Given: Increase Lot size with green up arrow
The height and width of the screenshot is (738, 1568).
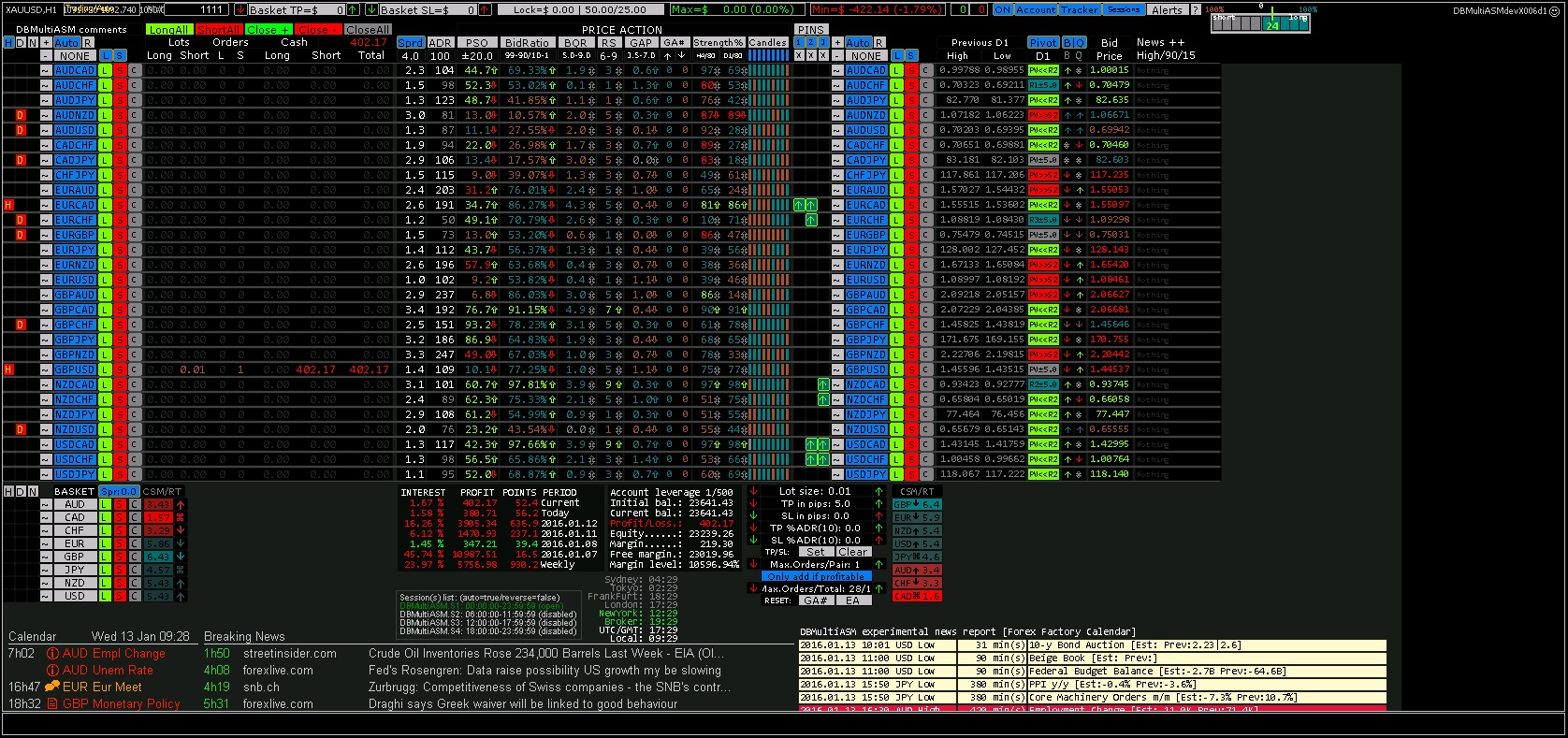Looking at the screenshot, I should coord(878,491).
